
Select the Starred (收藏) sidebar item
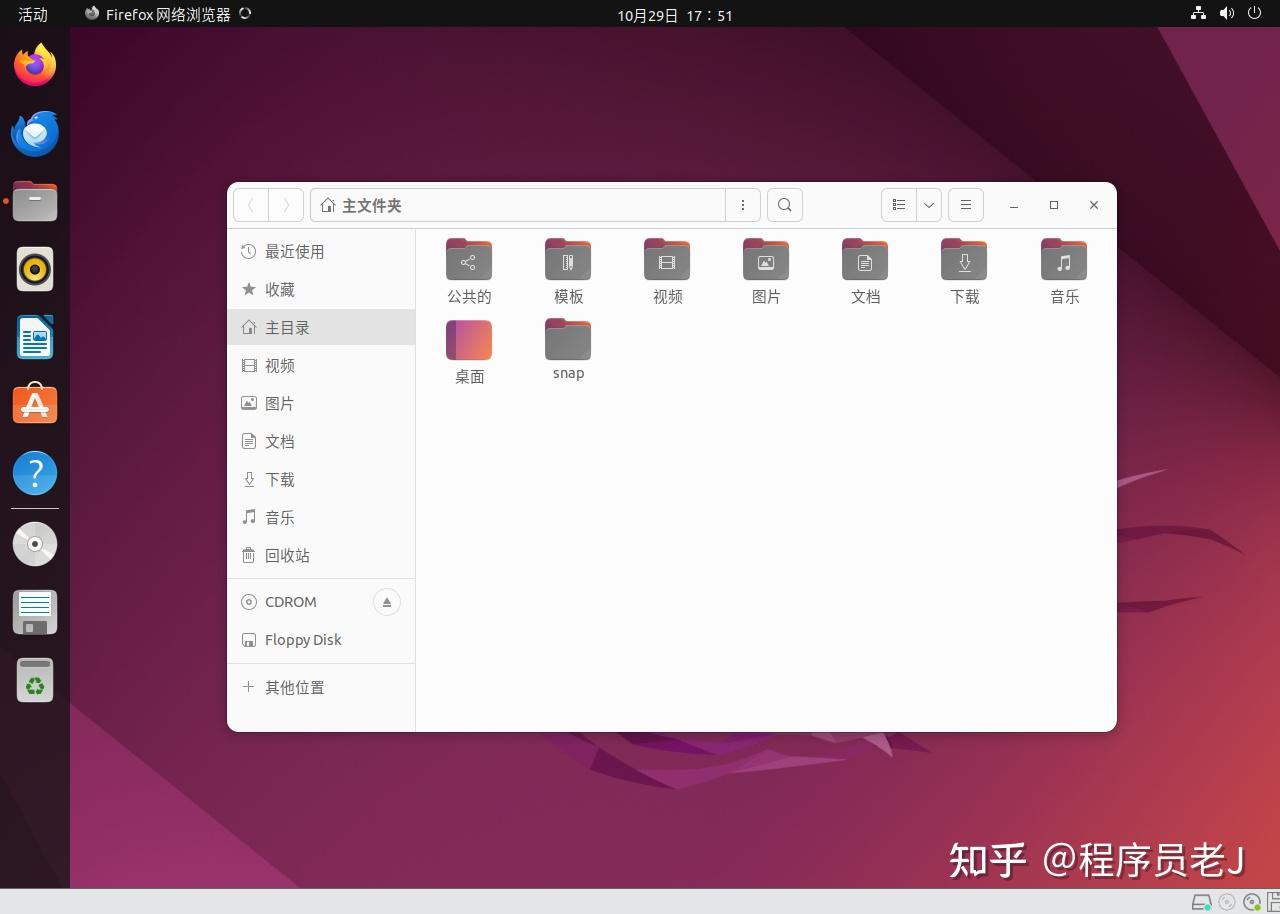click(x=279, y=289)
